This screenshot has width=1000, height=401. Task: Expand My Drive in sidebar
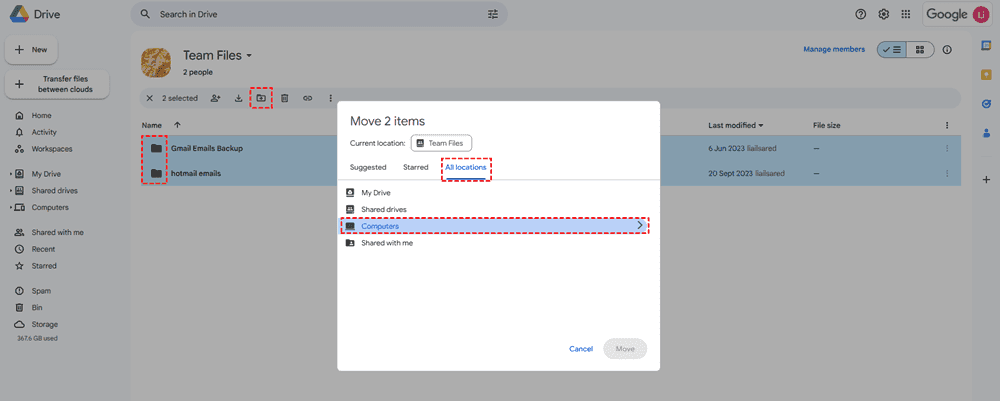pos(11,174)
